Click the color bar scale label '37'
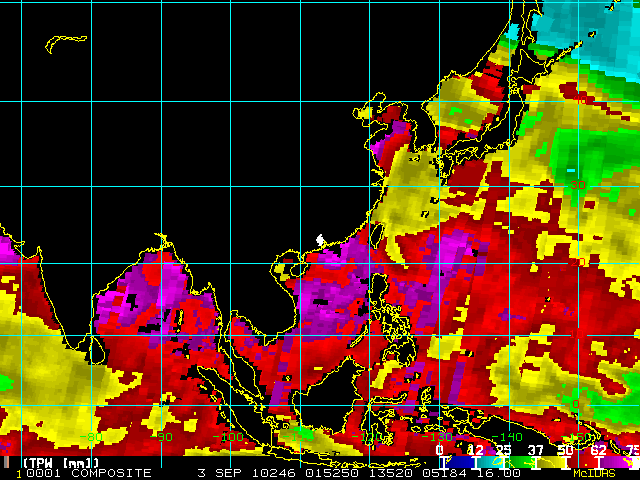This screenshot has width=640, height=480. click(536, 450)
